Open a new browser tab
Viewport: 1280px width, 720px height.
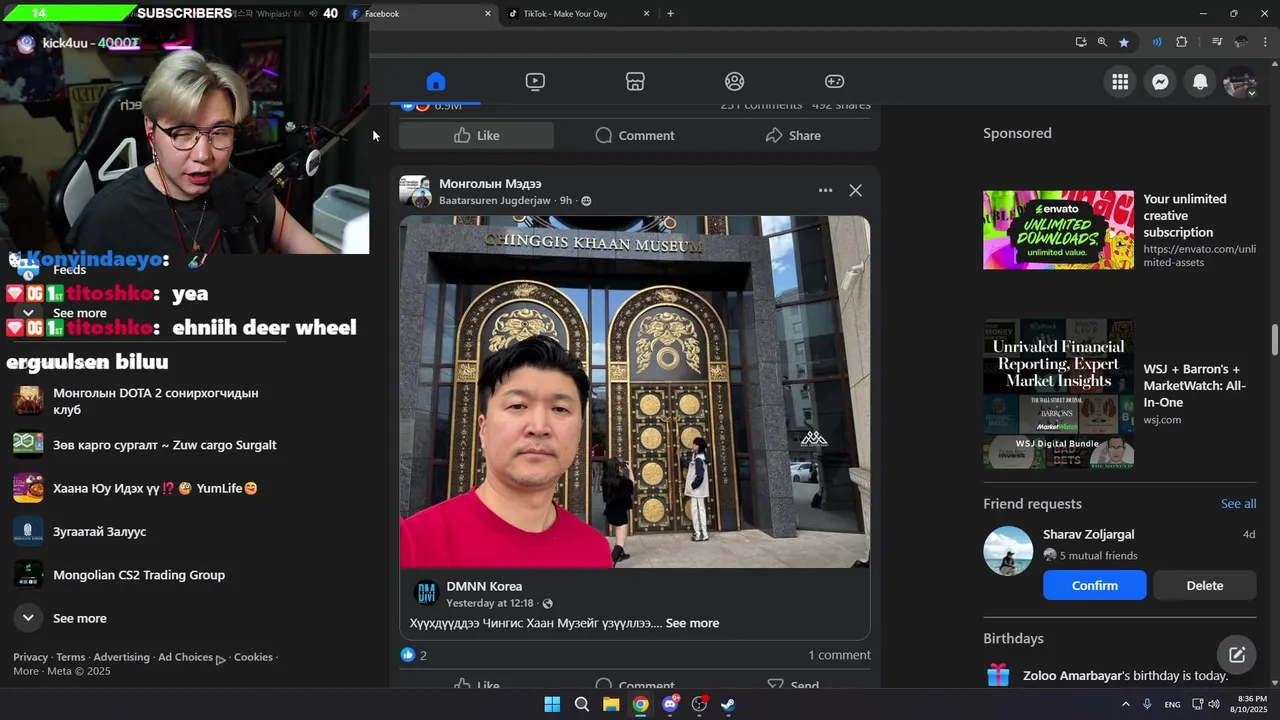click(x=670, y=14)
